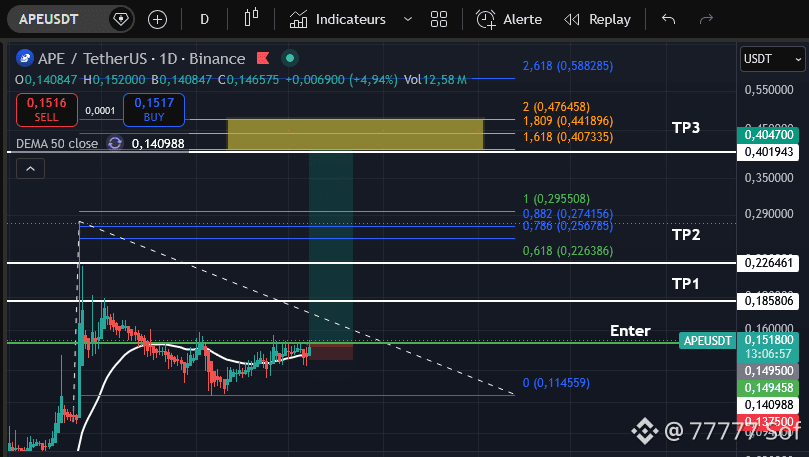Image resolution: width=809 pixels, height=457 pixels.
Task: Click the Enter text label
Action: pos(630,331)
